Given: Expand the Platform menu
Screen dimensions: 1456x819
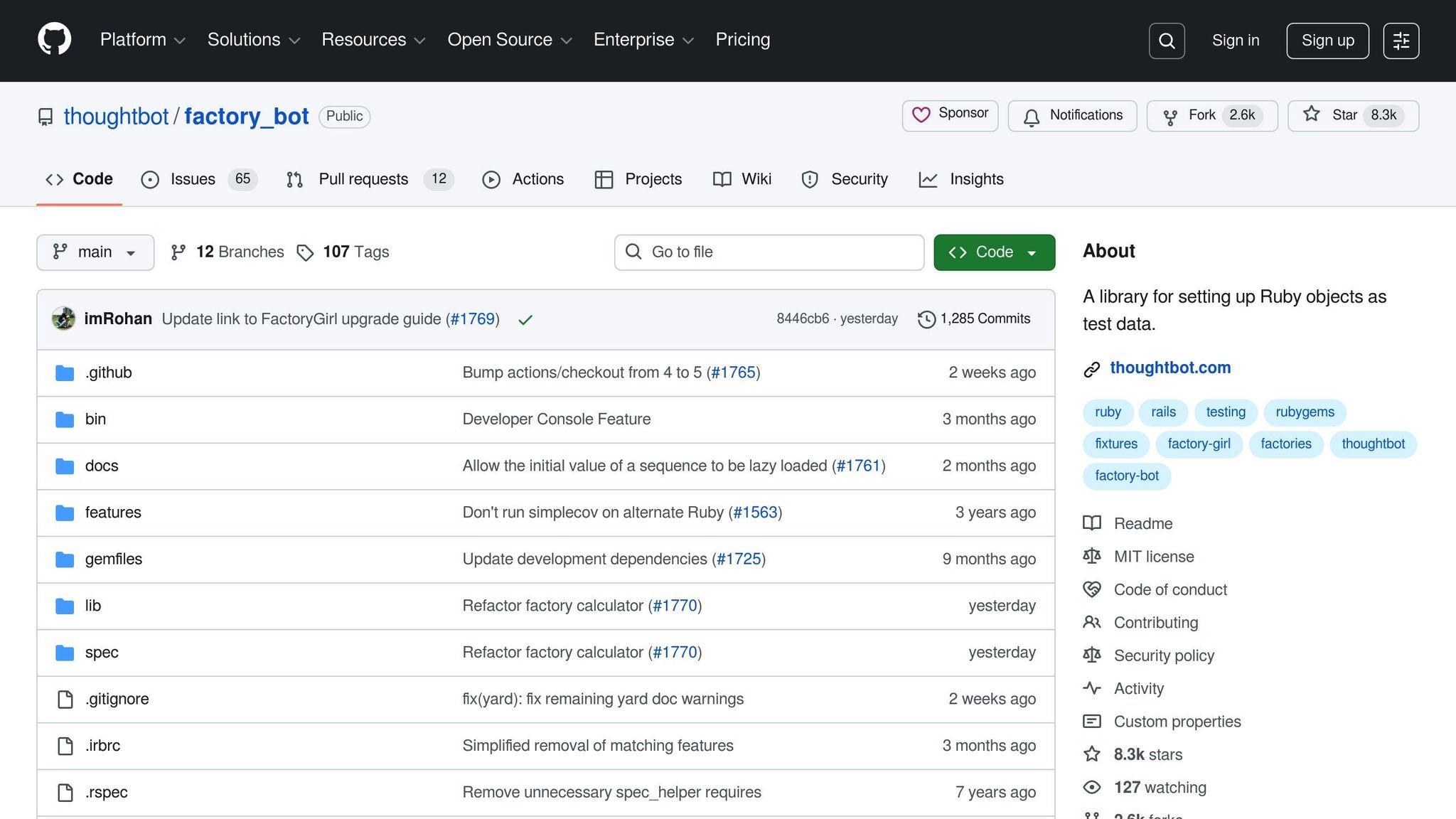Looking at the screenshot, I should 142,40.
